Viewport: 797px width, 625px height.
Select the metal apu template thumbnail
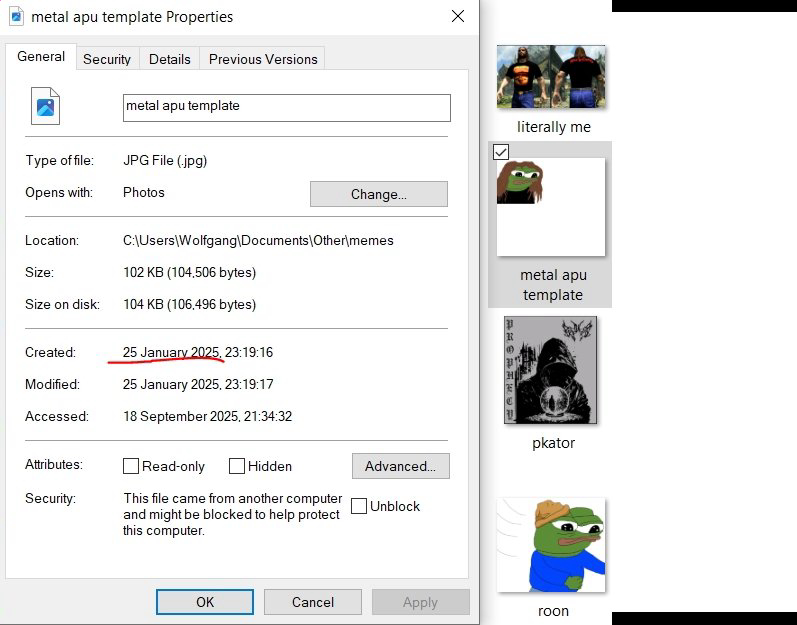pos(551,207)
